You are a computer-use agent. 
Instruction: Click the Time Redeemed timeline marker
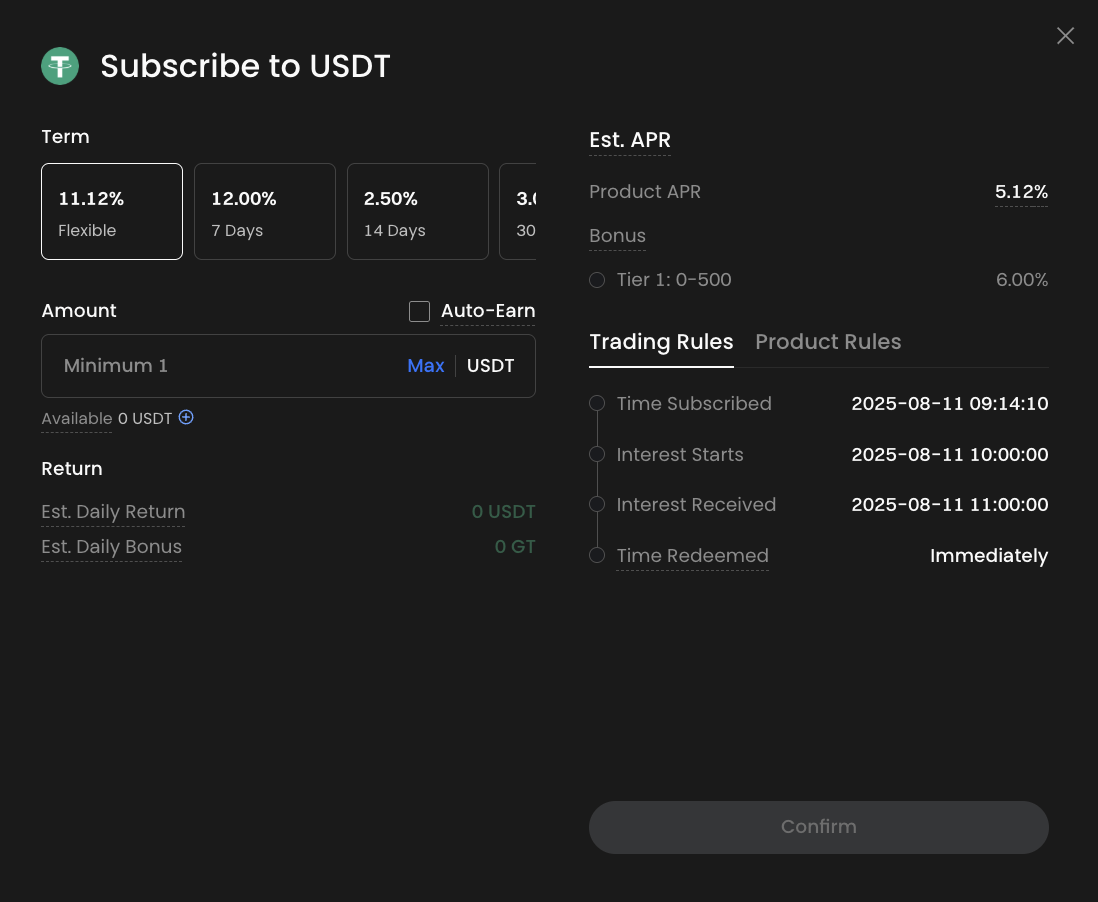click(597, 555)
